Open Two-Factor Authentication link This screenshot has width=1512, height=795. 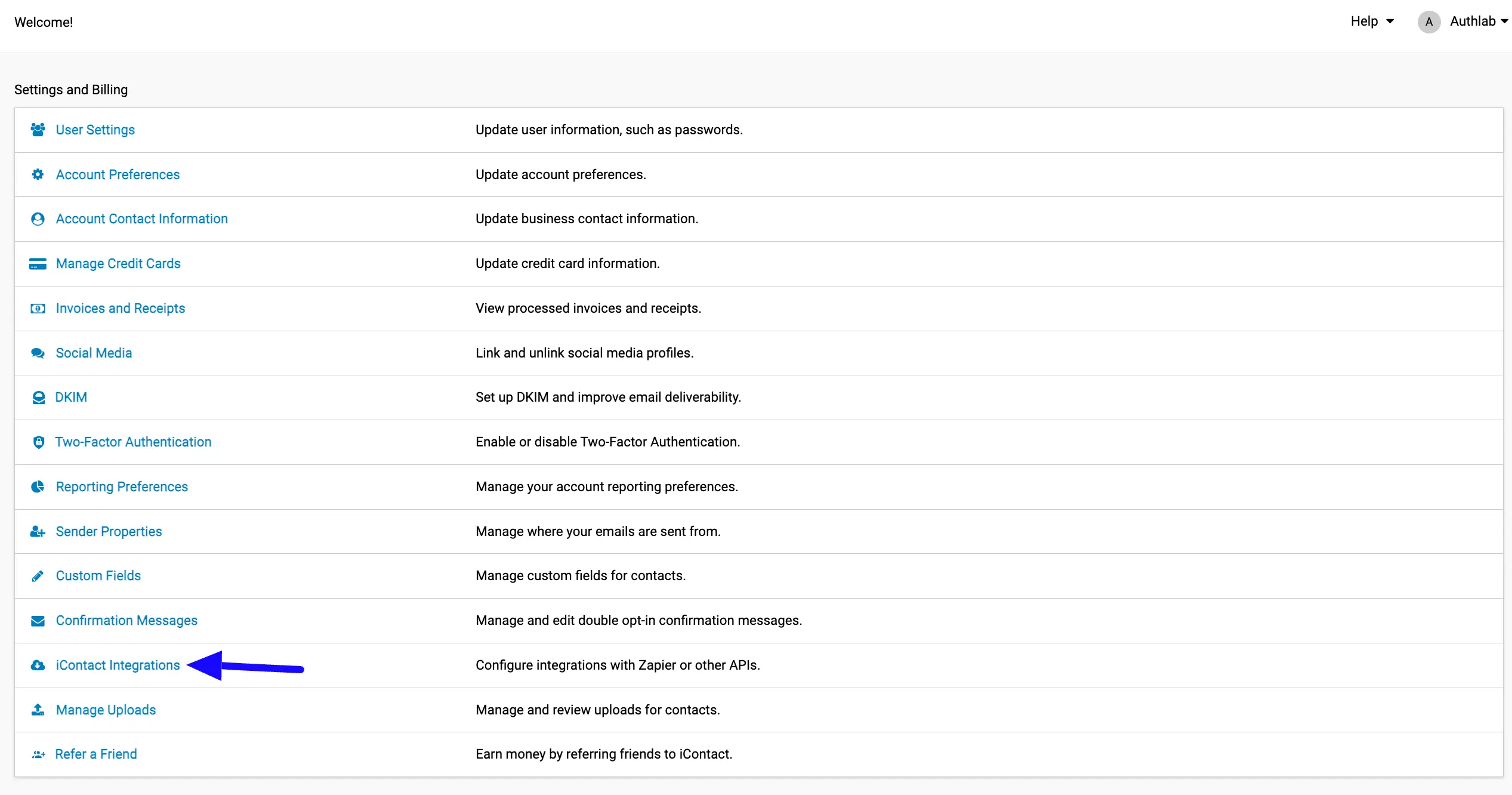133,442
